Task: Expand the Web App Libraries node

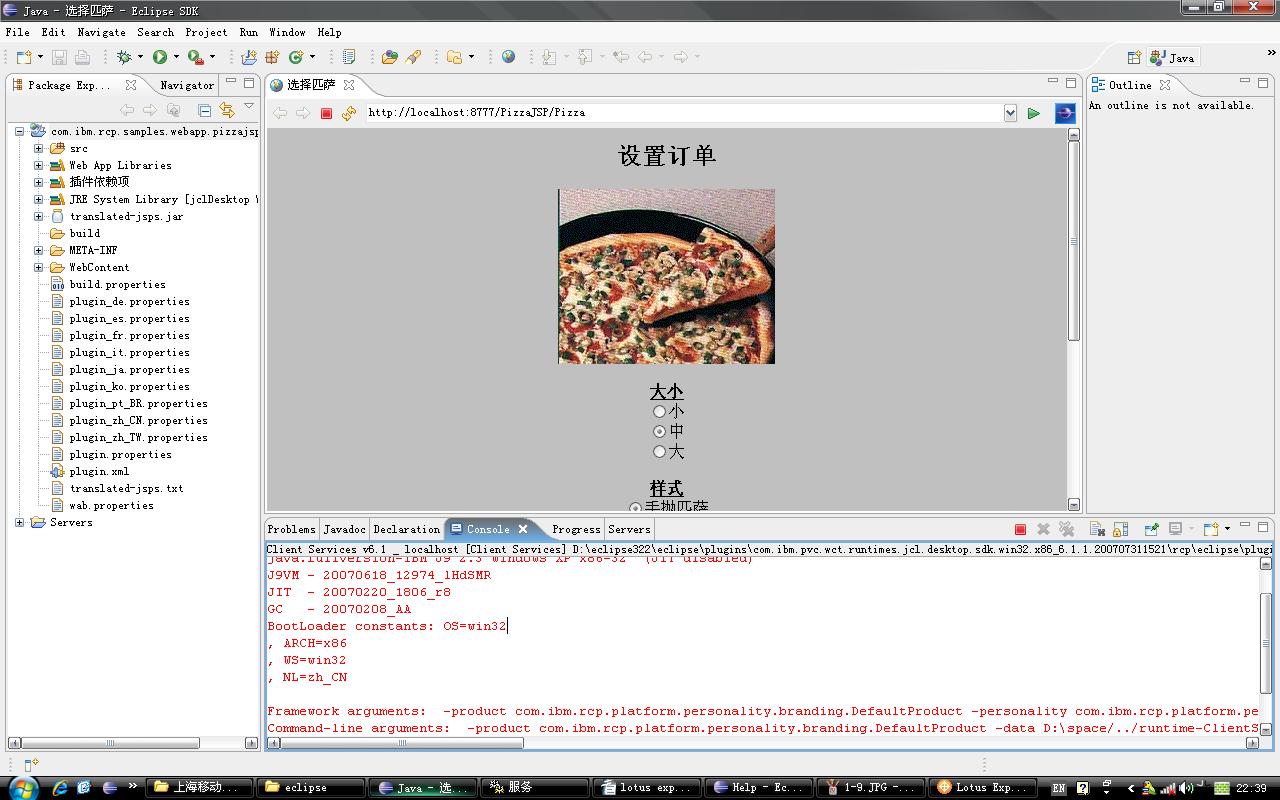Action: click(39, 165)
